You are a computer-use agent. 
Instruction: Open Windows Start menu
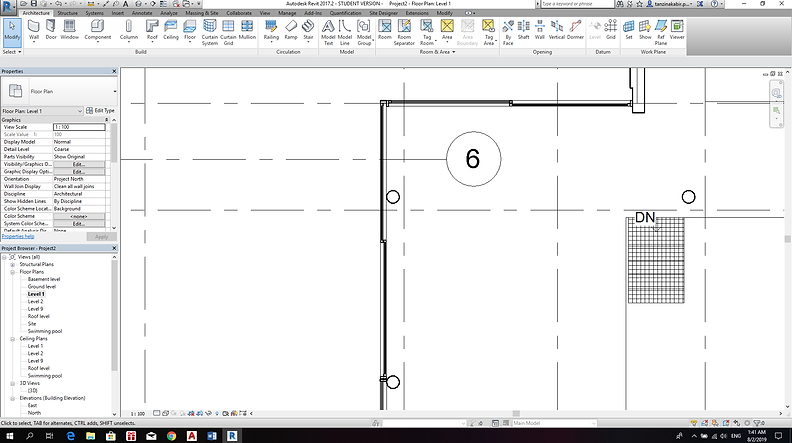click(10, 436)
